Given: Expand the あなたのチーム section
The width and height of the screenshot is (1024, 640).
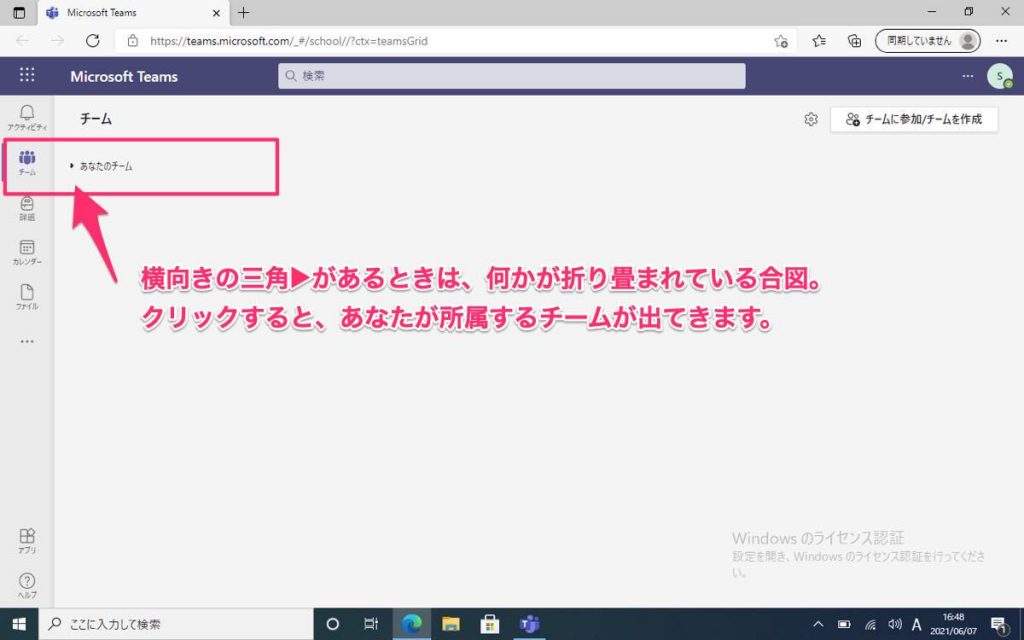Looking at the screenshot, I should point(101,166).
